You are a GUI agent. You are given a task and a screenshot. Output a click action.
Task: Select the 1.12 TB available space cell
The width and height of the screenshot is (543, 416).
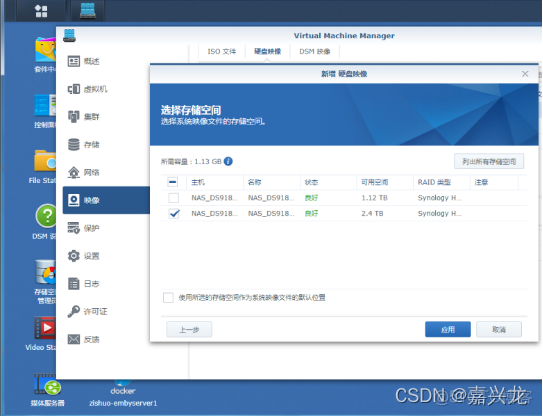click(374, 198)
